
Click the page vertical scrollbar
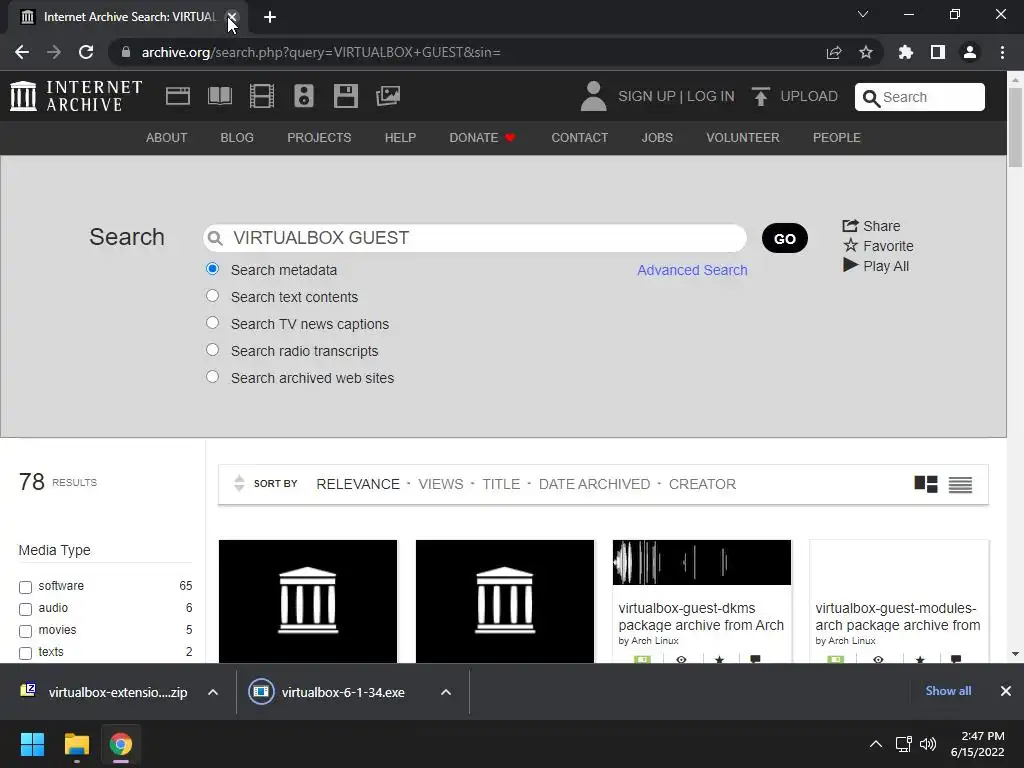coord(1015,127)
